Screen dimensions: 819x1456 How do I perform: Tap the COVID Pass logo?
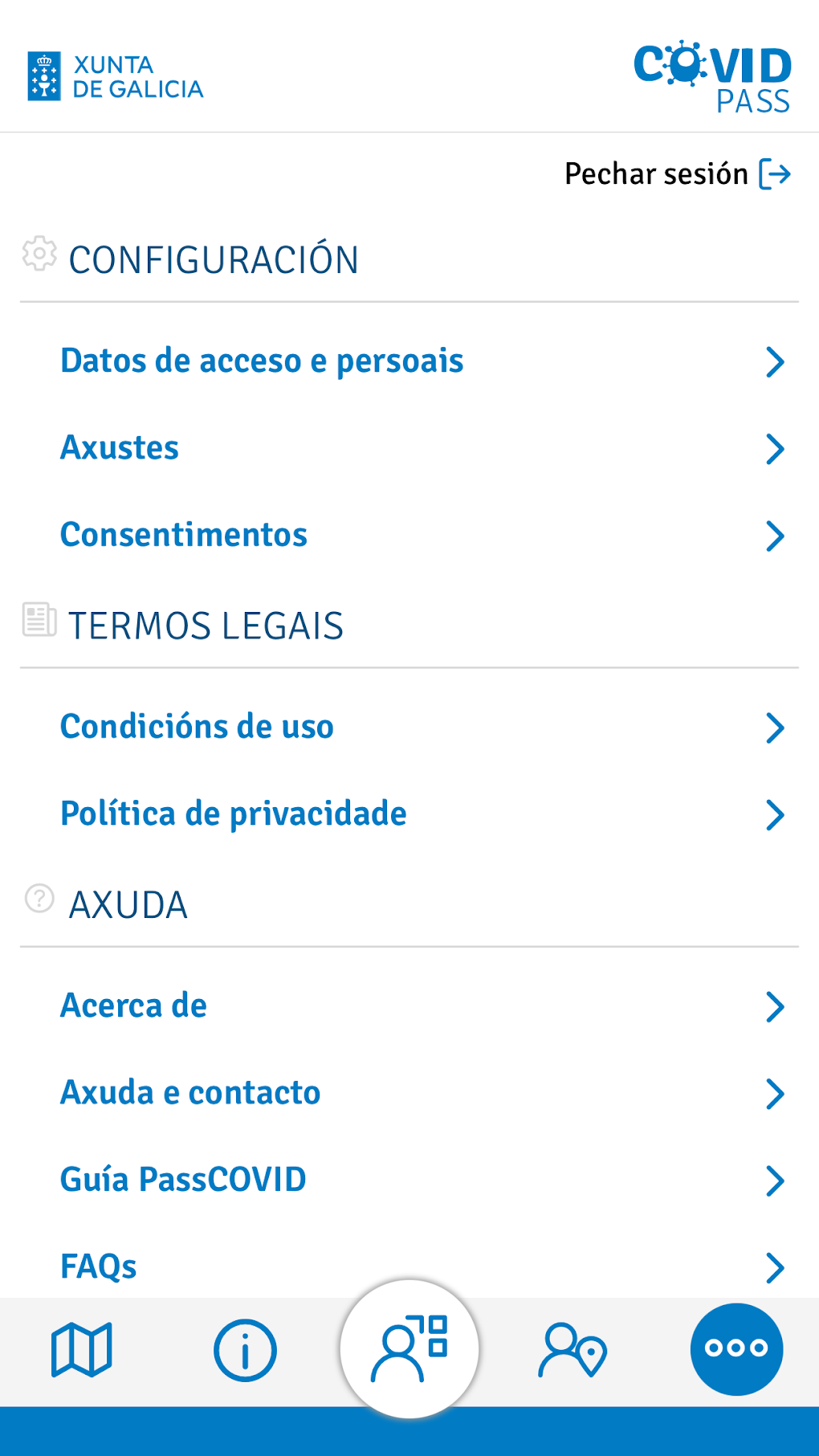[712, 77]
